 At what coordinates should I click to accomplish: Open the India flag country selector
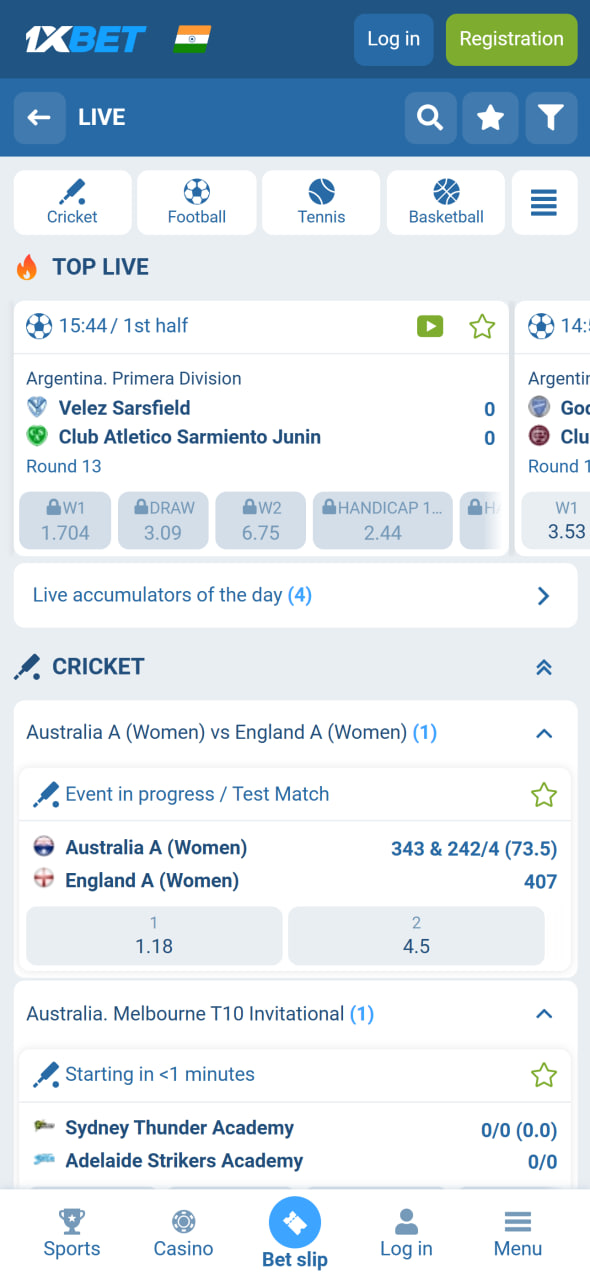pyautogui.click(x=192, y=39)
